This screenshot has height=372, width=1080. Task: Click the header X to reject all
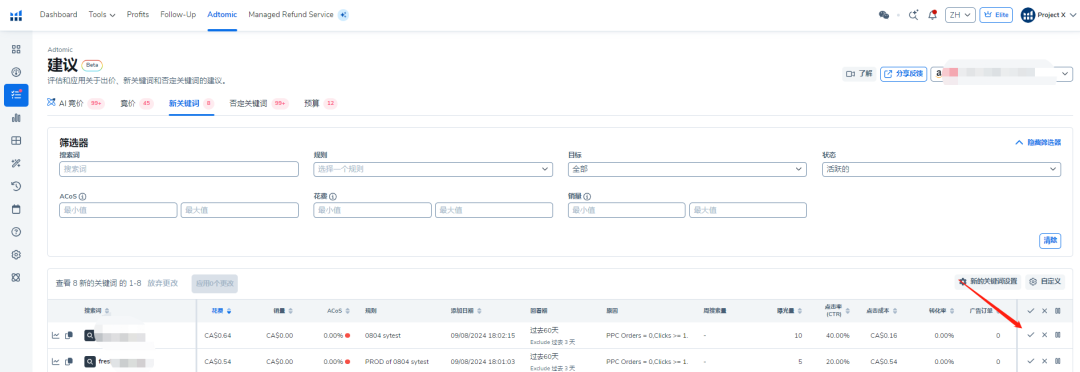tap(1044, 311)
